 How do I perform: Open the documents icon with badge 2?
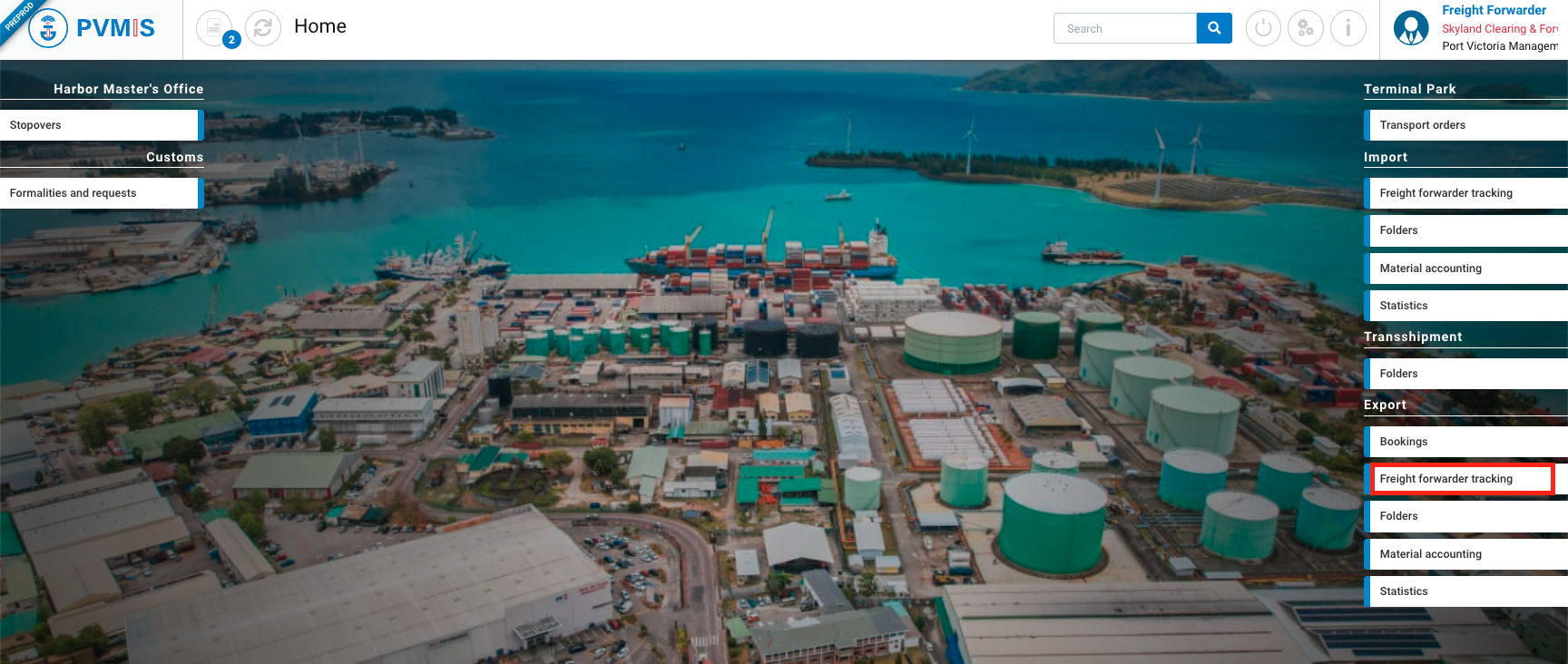214,28
